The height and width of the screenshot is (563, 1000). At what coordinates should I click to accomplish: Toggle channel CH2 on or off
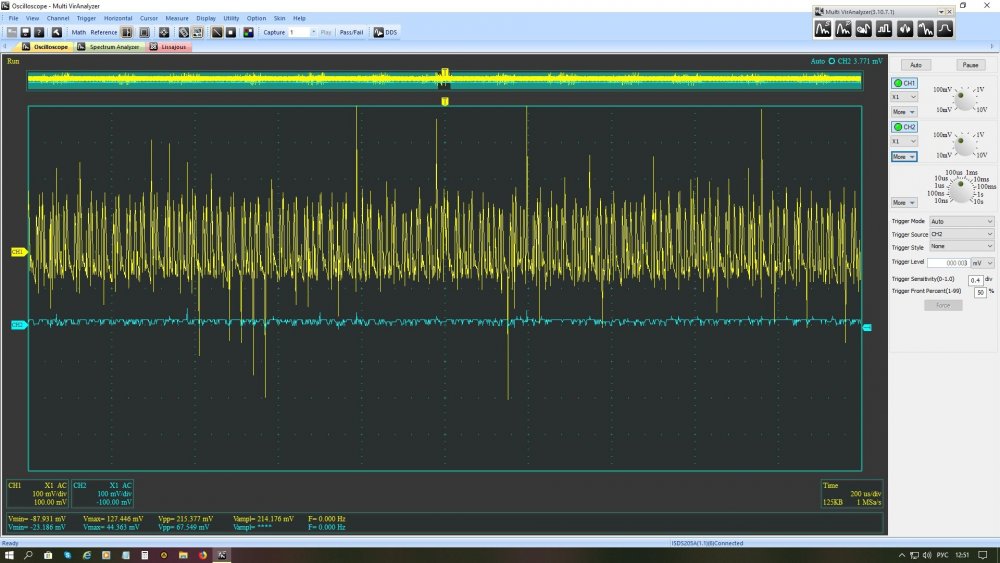pos(905,127)
